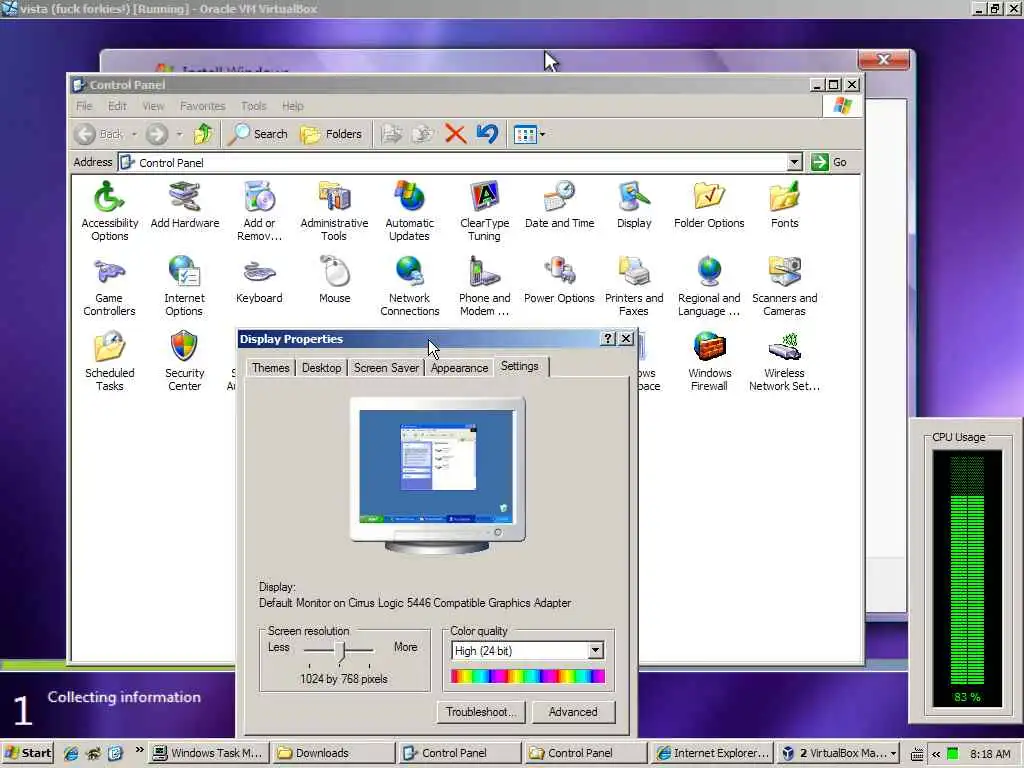Click the Address bar field

pyautogui.click(x=460, y=162)
